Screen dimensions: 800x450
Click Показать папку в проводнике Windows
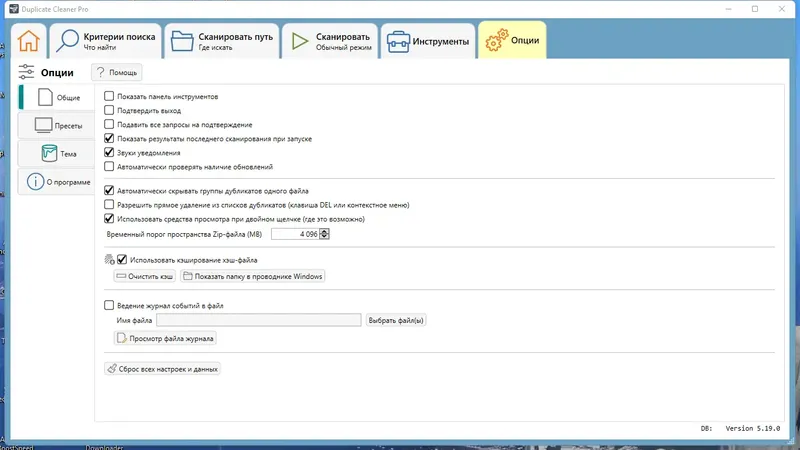tap(253, 276)
